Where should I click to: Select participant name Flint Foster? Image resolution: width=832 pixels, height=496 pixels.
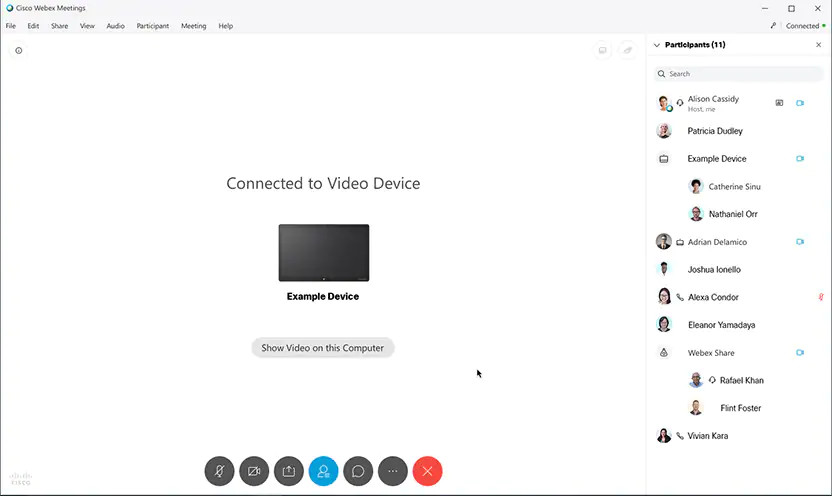click(x=741, y=408)
